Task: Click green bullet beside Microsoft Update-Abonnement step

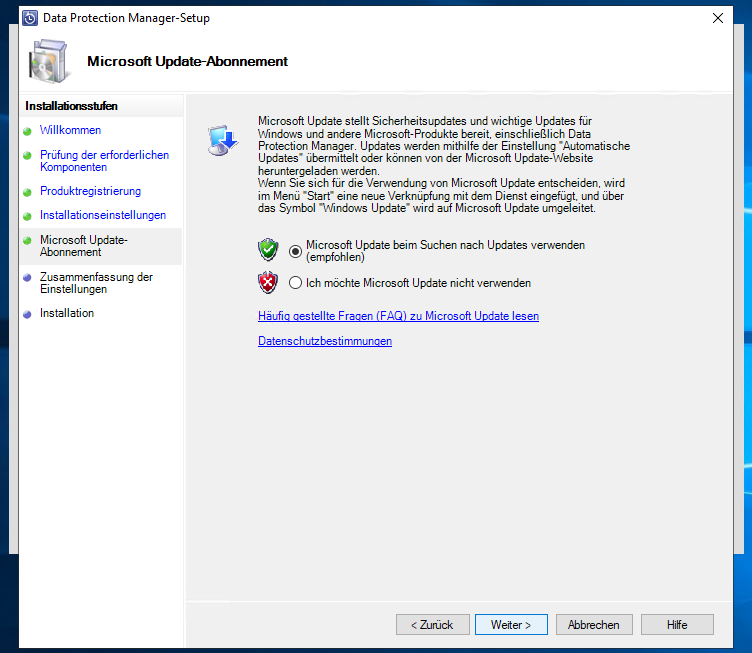Action: click(x=27, y=240)
